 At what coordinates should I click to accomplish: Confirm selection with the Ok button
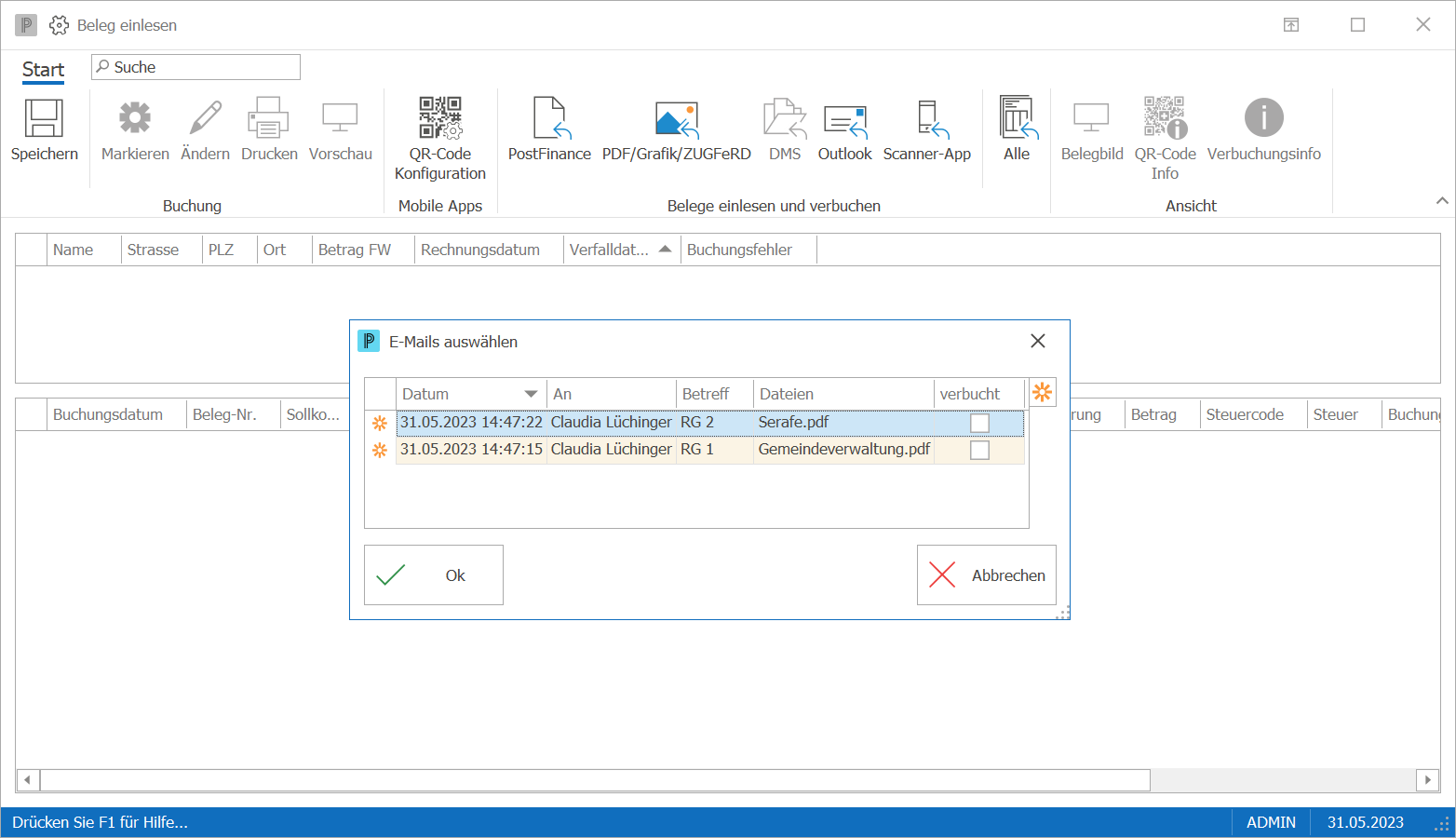coord(434,575)
